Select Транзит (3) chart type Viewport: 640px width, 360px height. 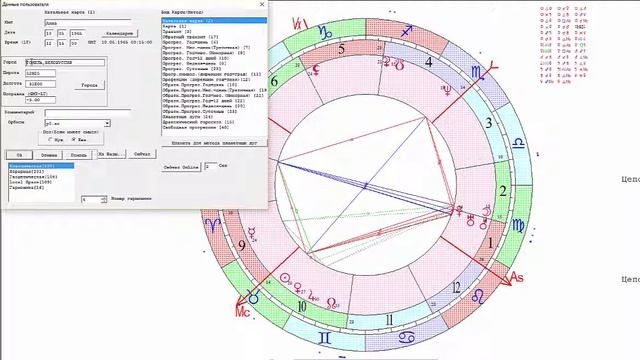(x=214, y=31)
